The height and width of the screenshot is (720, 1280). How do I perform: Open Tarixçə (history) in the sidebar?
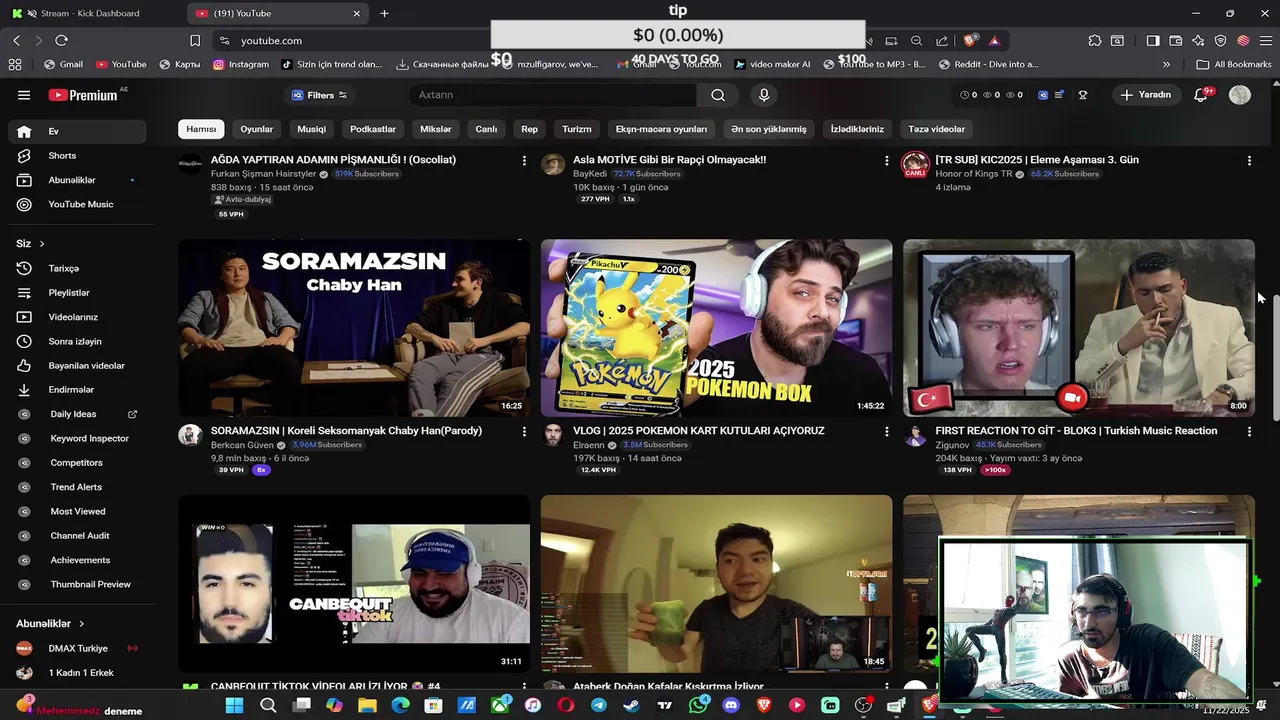click(x=78, y=269)
